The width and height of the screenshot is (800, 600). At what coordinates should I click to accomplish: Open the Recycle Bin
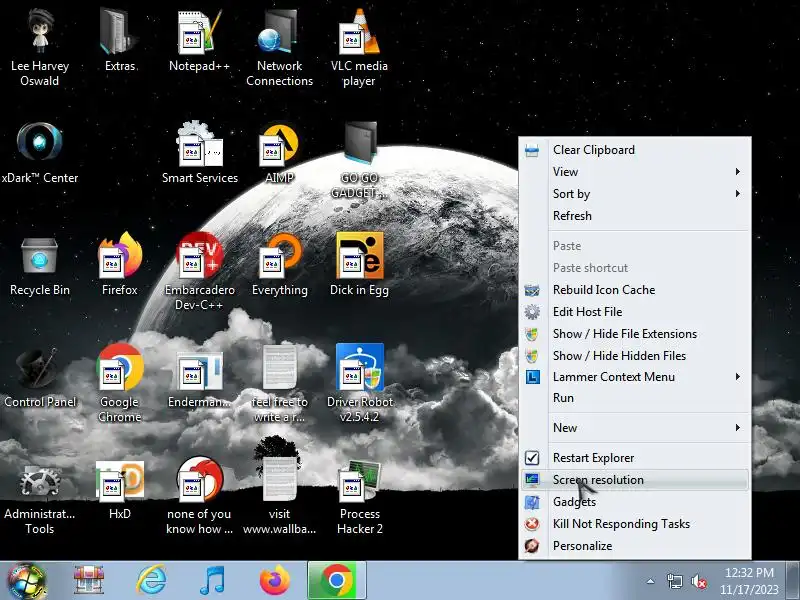pyautogui.click(x=40, y=264)
